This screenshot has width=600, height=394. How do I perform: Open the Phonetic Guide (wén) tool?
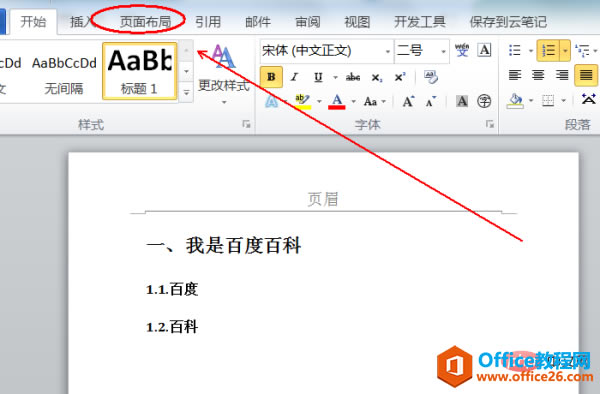(x=462, y=50)
